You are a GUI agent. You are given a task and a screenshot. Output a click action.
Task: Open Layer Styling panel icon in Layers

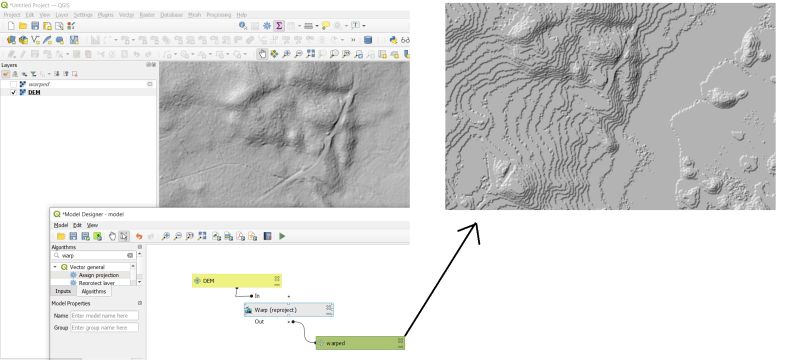pos(6,74)
